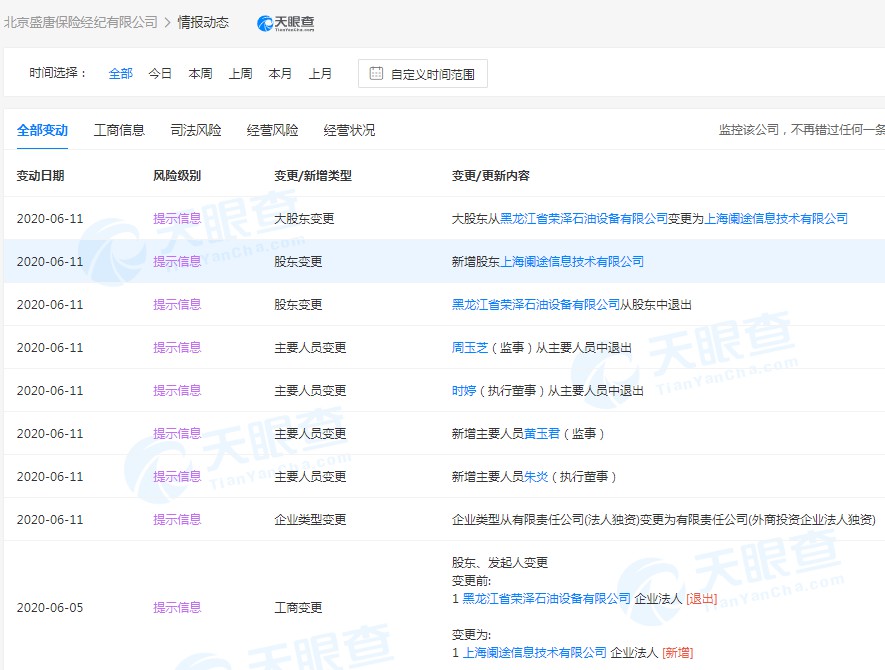Viewport: 885px width, 670px height.
Task: Open 司法风险 tab
Action: (196, 130)
